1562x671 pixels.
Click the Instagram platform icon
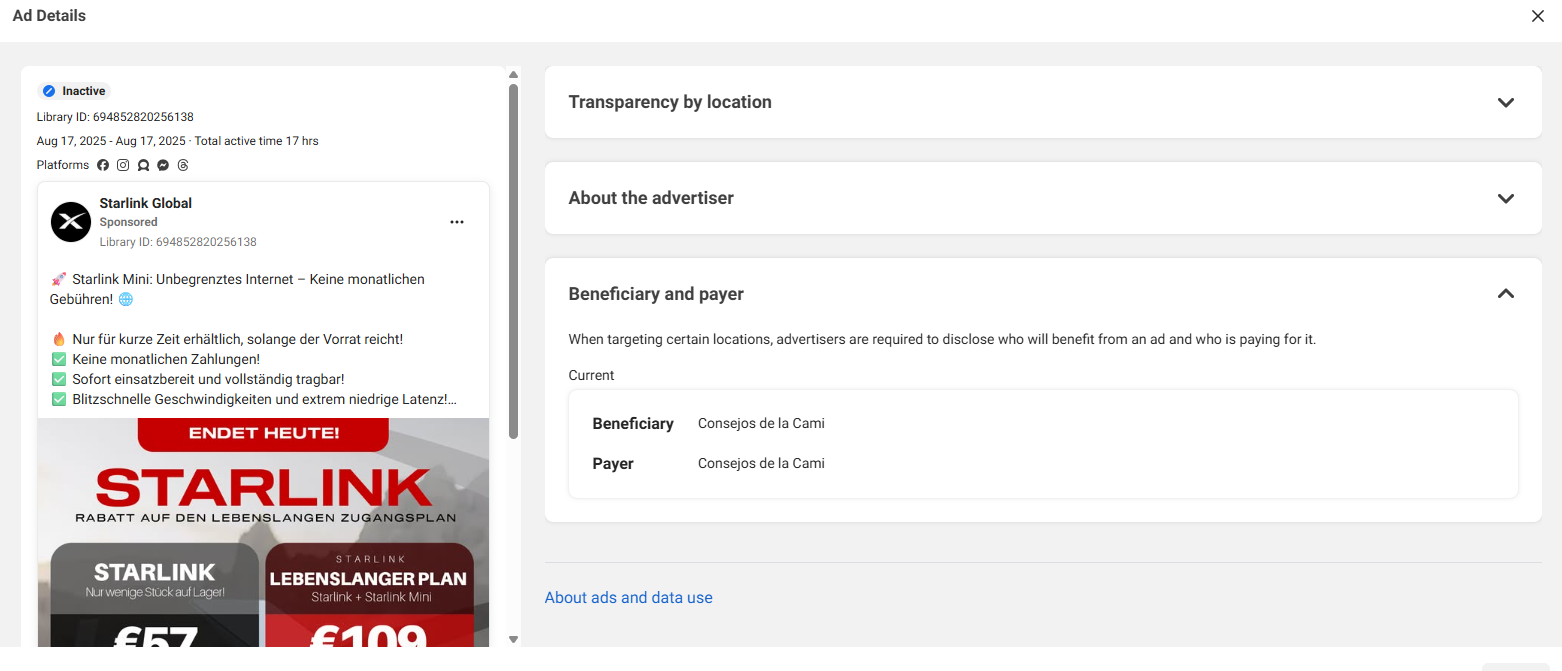click(123, 165)
